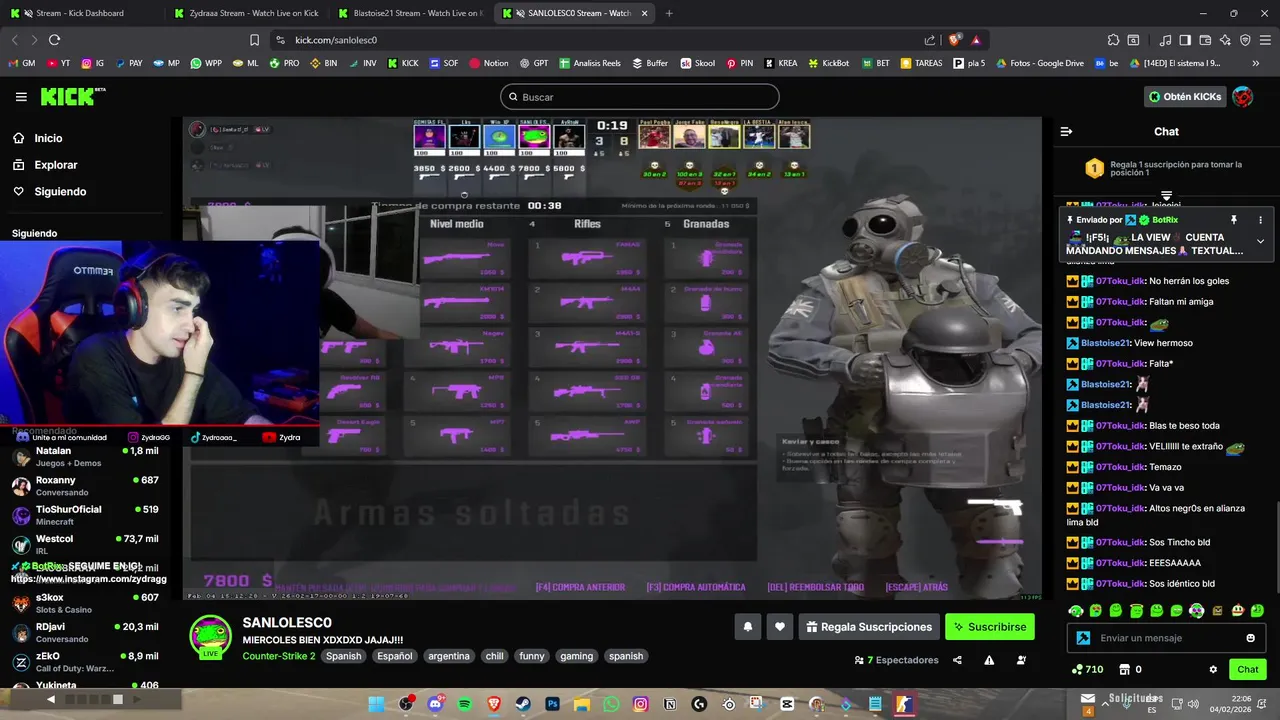The width and height of the screenshot is (1280, 720).
Task: Open the KICKs shop icon
Action: [x=1124, y=669]
